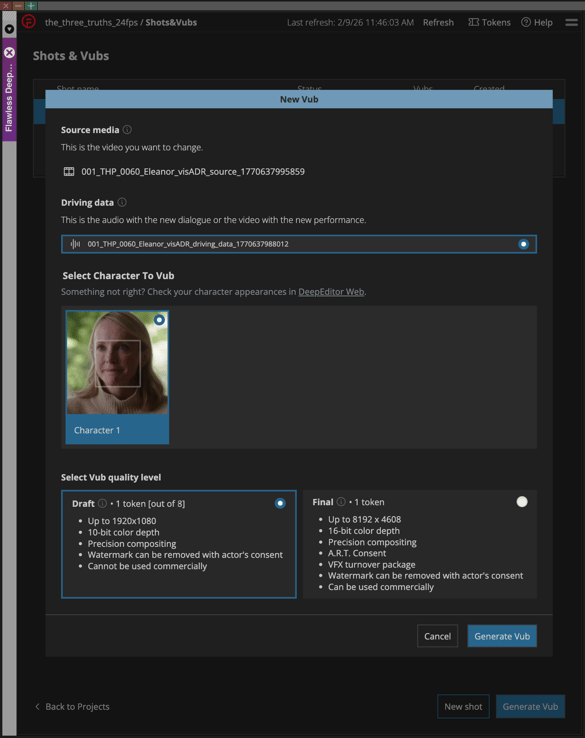This screenshot has width=585, height=738.
Task: Click the Last refresh timestamp
Action: click(x=351, y=22)
